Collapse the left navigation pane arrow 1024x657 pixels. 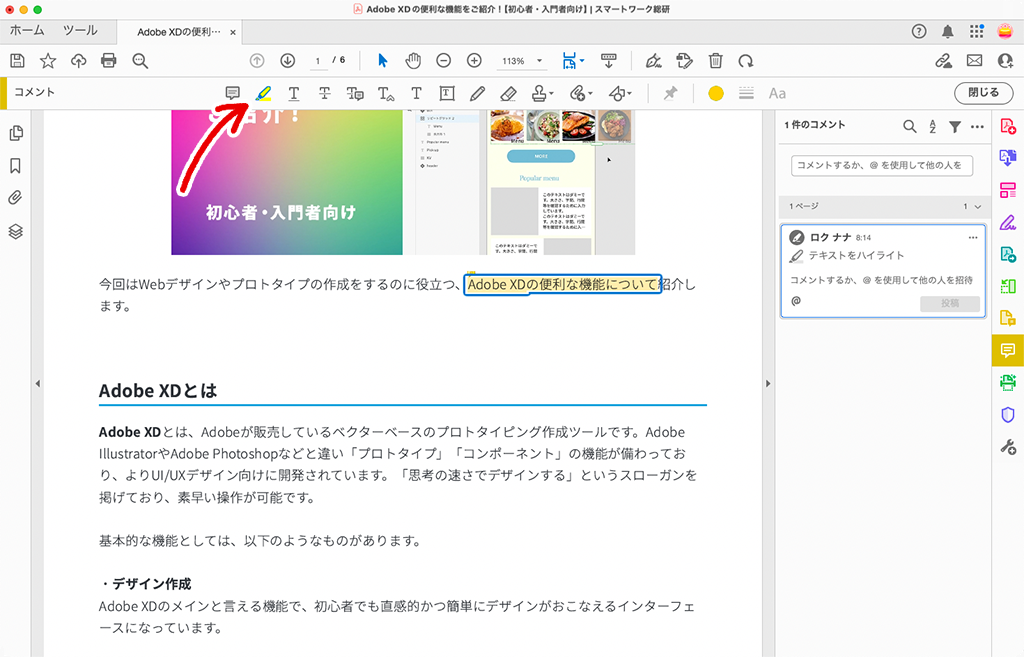pyautogui.click(x=38, y=383)
